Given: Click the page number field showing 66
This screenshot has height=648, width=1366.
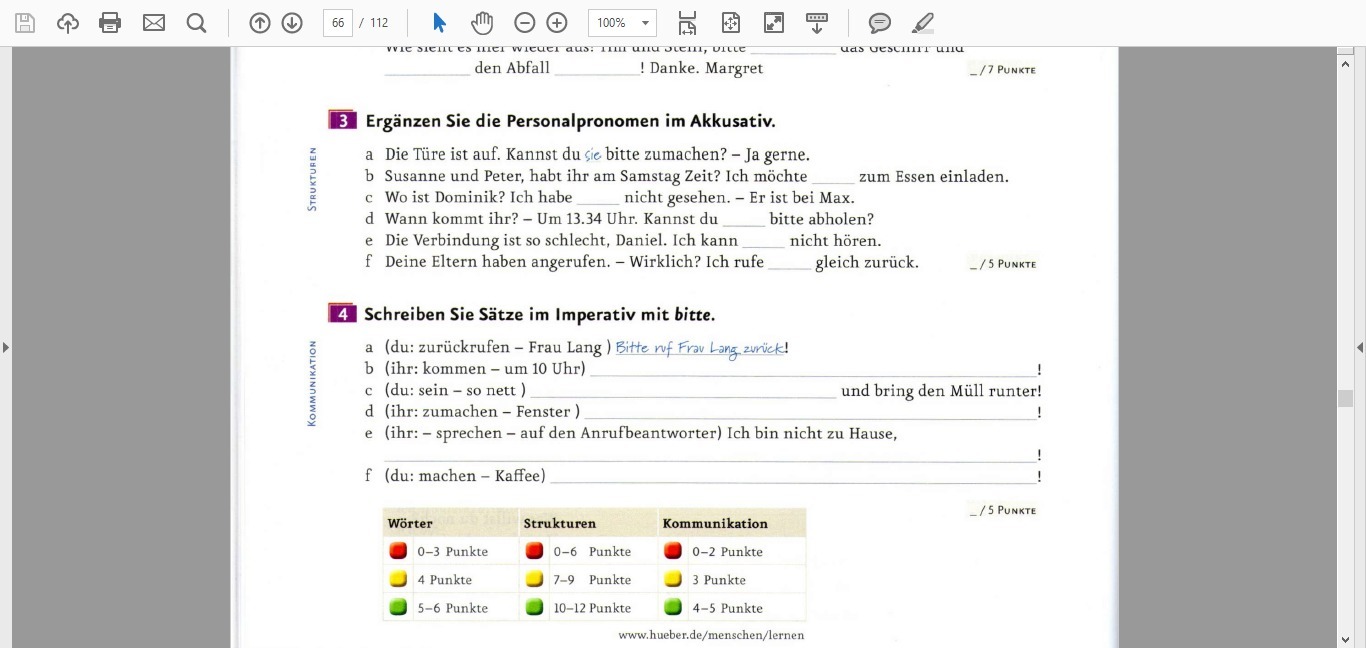Looking at the screenshot, I should [x=338, y=23].
